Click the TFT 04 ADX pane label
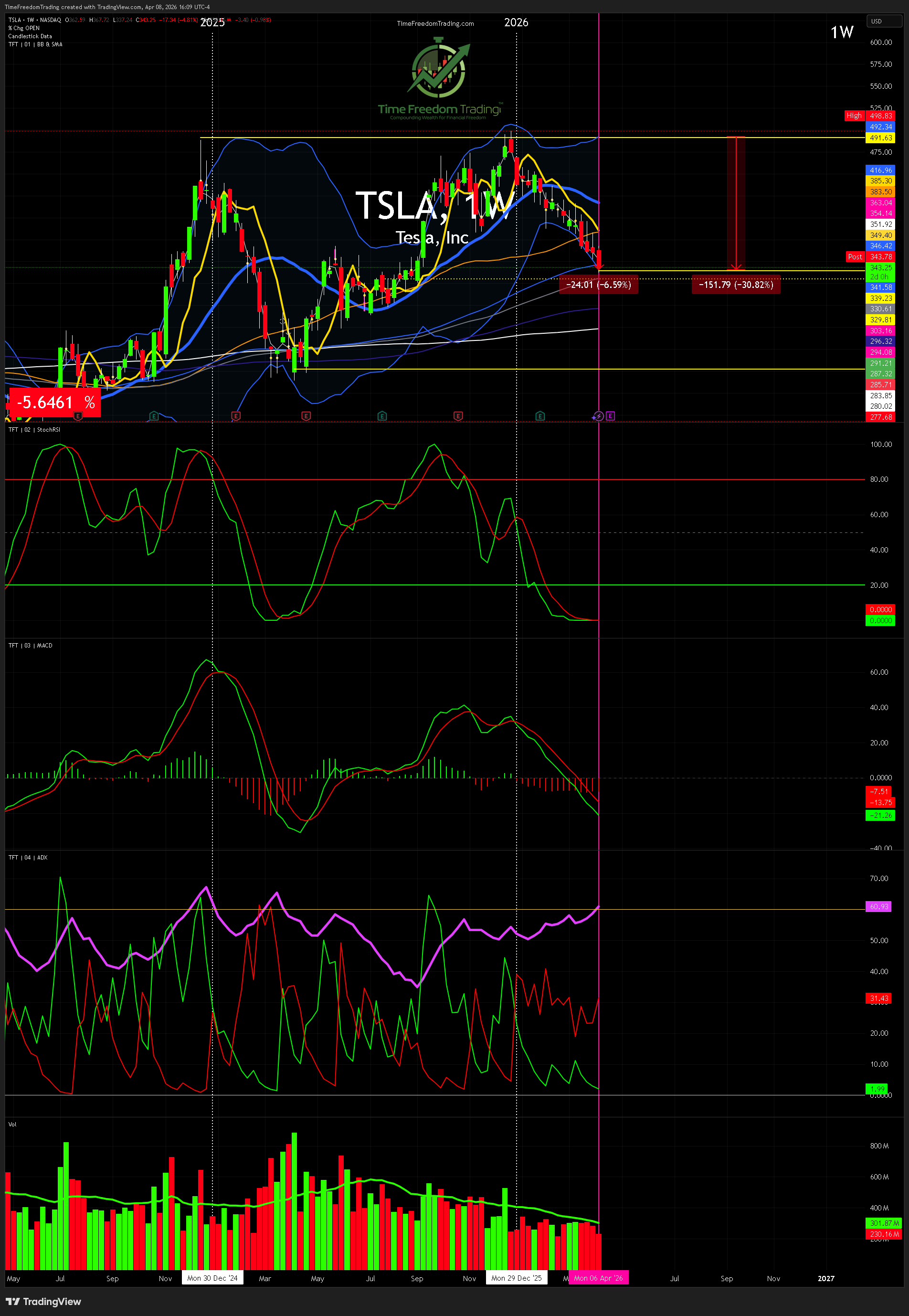The image size is (909, 1316). tap(28, 858)
